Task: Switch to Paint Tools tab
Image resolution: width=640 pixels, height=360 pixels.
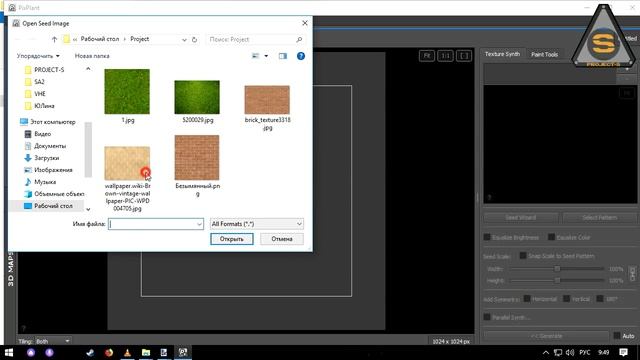Action: tap(544, 54)
